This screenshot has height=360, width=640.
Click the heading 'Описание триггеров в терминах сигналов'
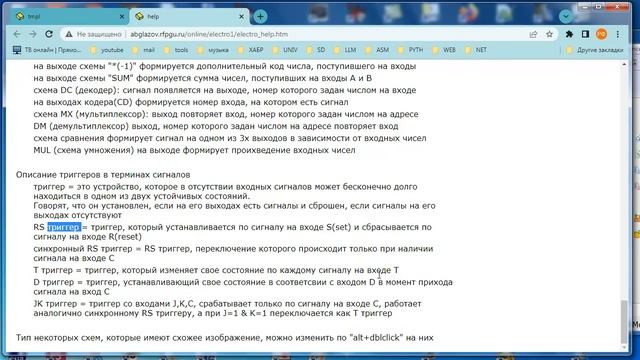coord(103,175)
